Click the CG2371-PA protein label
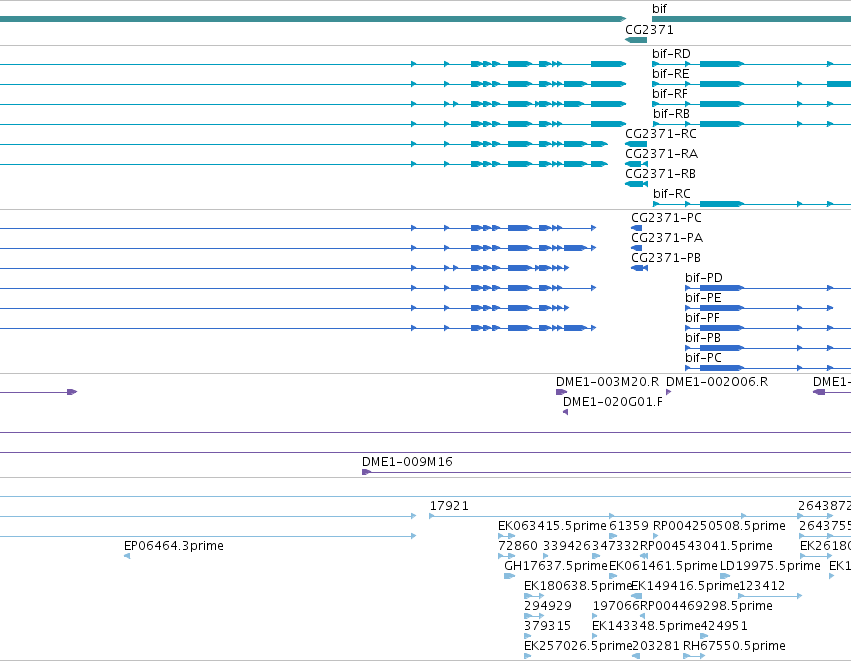Screen dimensions: 851x661 (x=667, y=238)
